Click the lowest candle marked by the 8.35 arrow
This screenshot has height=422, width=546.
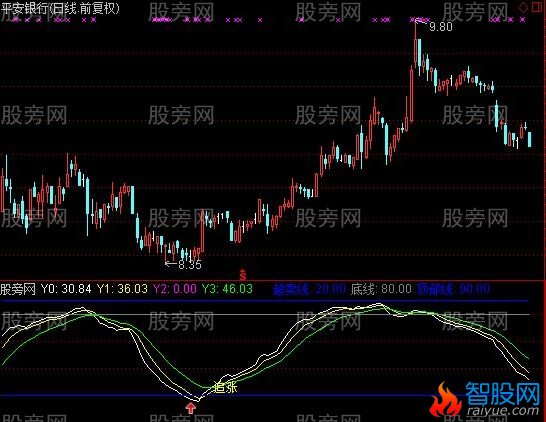(166, 253)
